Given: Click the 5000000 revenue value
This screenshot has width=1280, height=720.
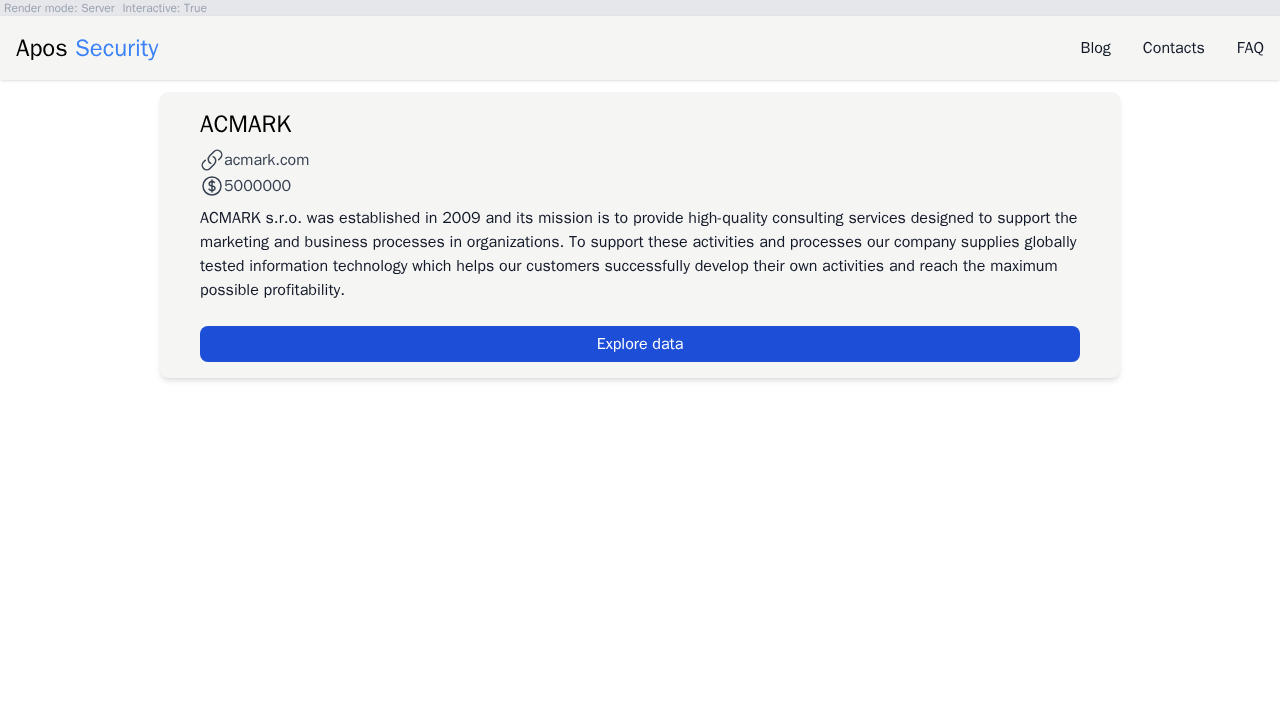Looking at the screenshot, I should pyautogui.click(x=257, y=186).
